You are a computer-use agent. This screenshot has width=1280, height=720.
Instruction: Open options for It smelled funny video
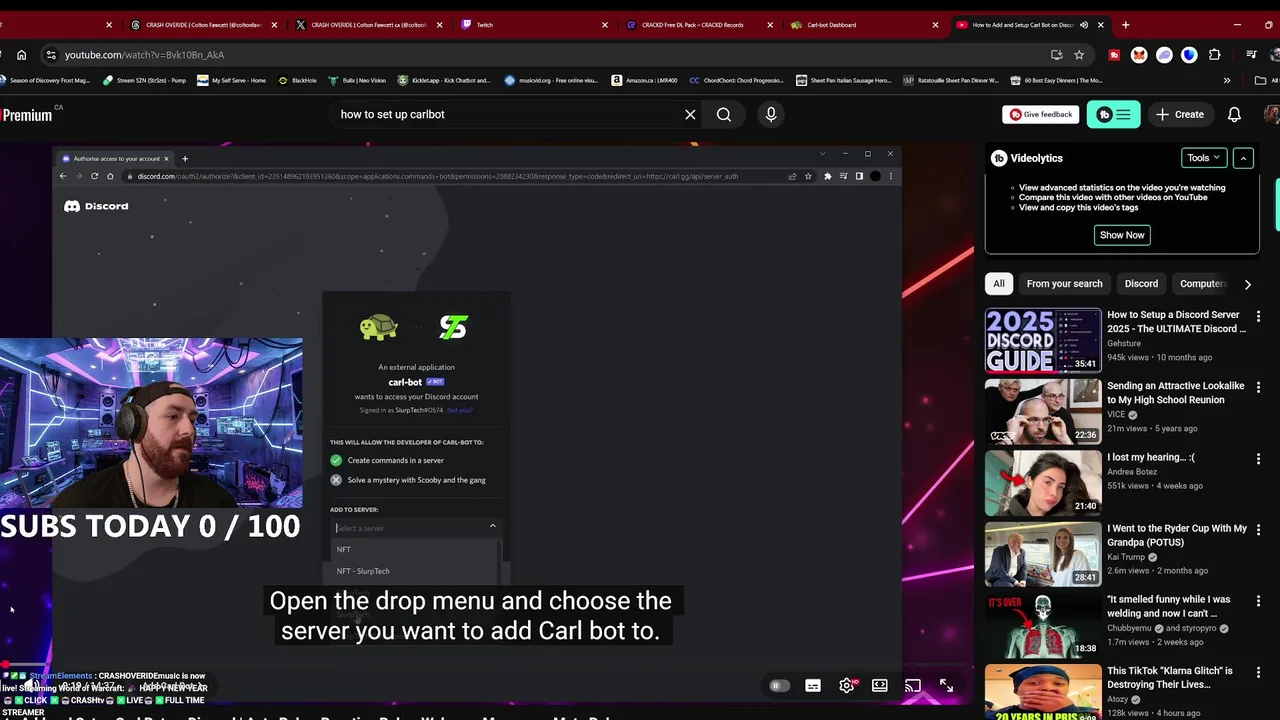pos(1258,601)
